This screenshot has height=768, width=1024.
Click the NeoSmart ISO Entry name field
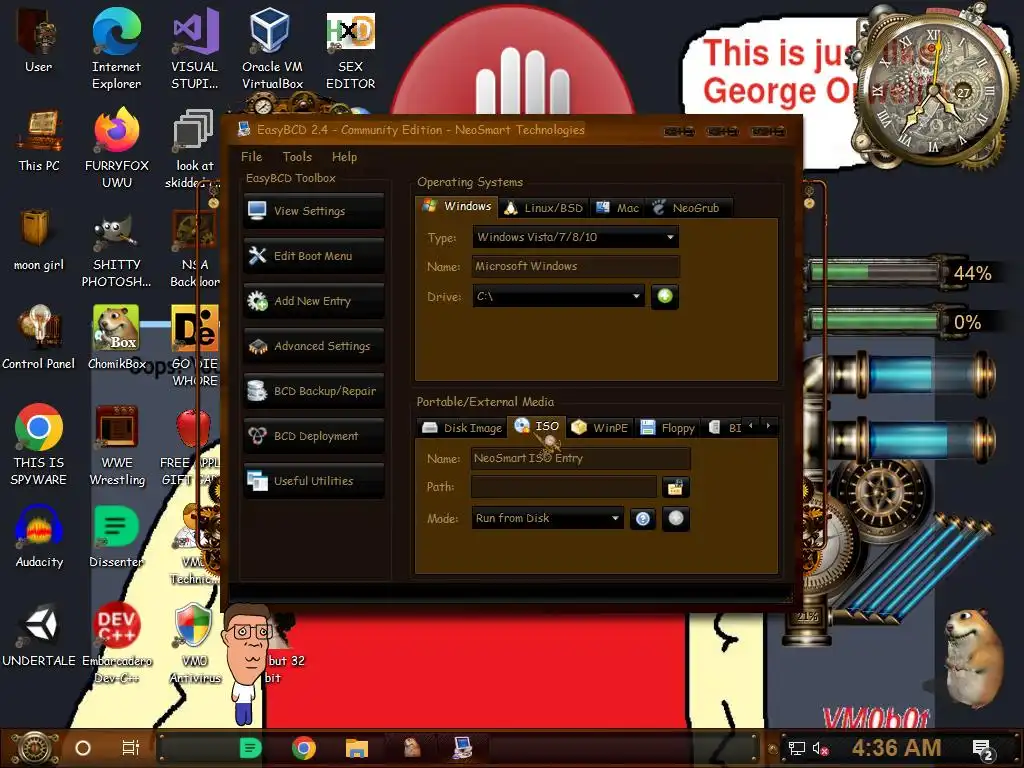pyautogui.click(x=581, y=458)
